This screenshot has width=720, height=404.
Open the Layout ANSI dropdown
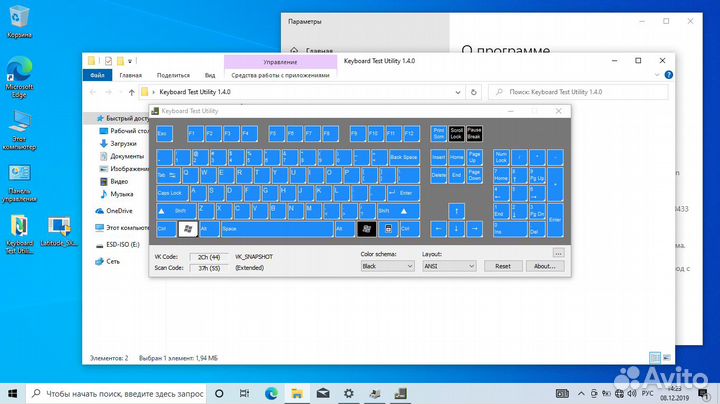[449, 266]
